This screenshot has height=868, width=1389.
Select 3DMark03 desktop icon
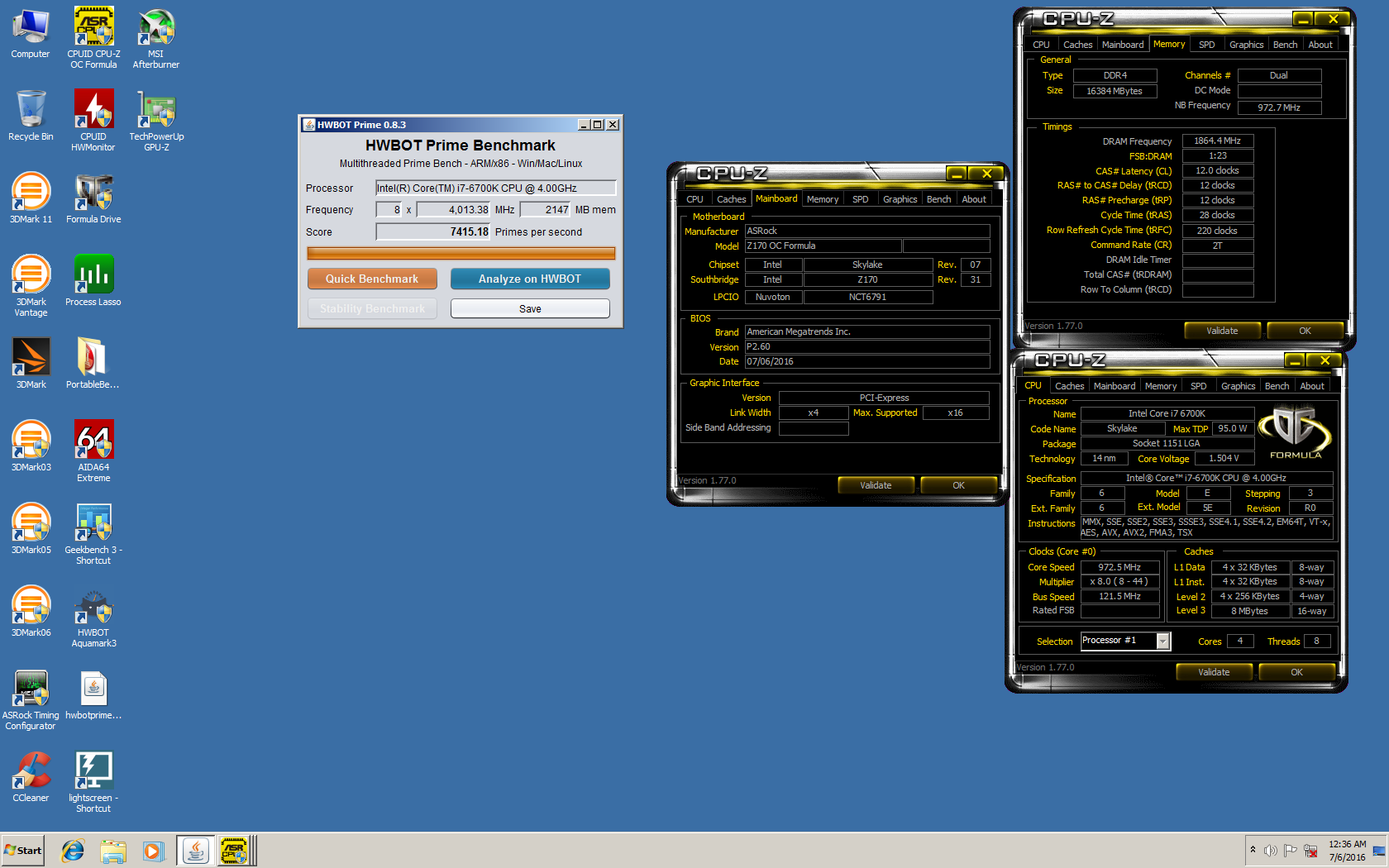[x=31, y=446]
